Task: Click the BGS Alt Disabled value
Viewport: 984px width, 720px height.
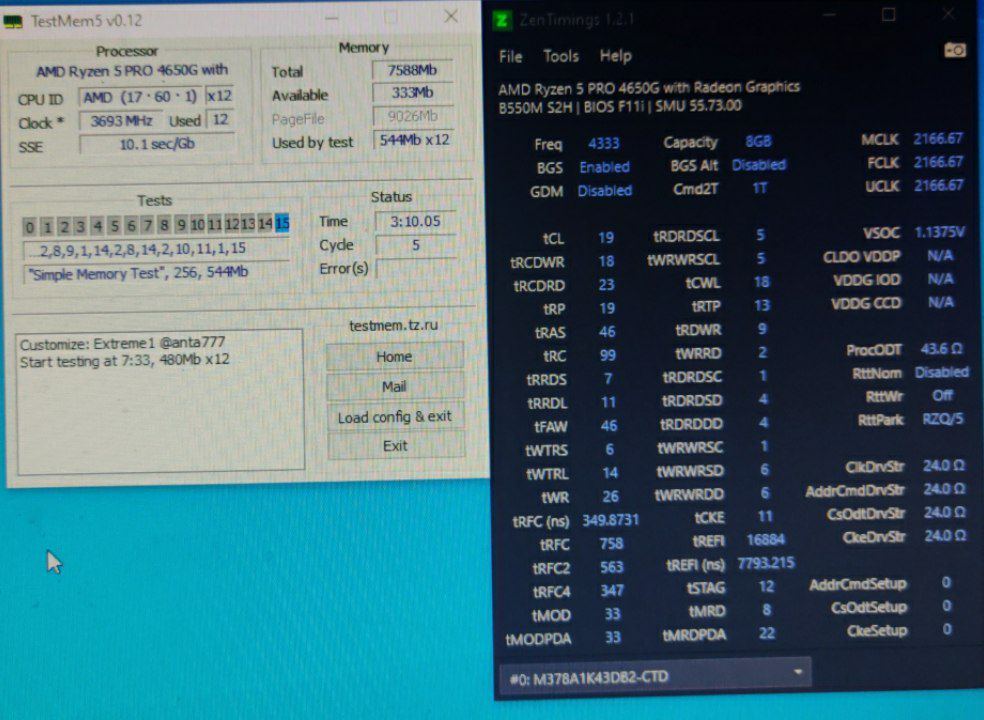Action: (759, 164)
